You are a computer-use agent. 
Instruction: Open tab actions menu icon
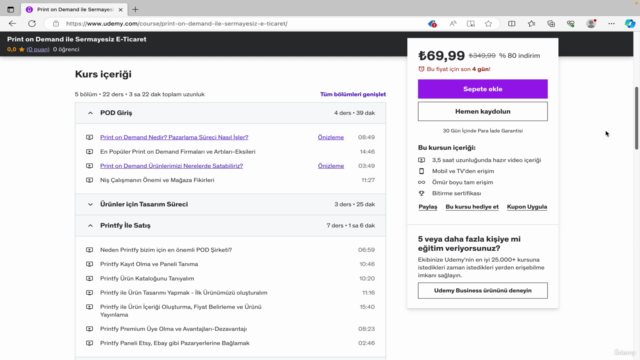pos(11,9)
